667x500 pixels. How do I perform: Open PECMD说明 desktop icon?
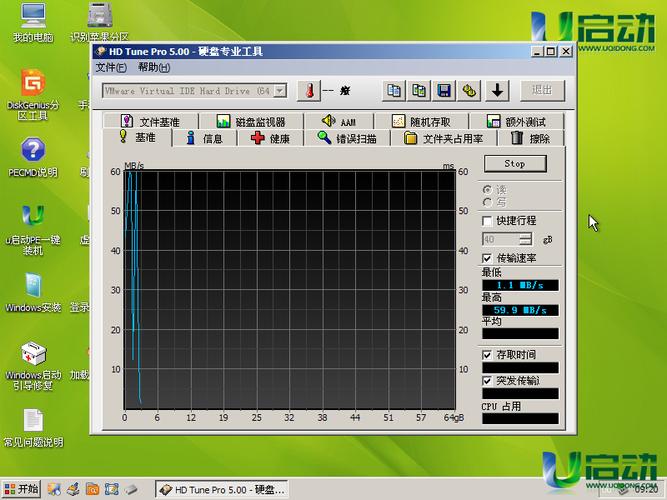pos(33,157)
